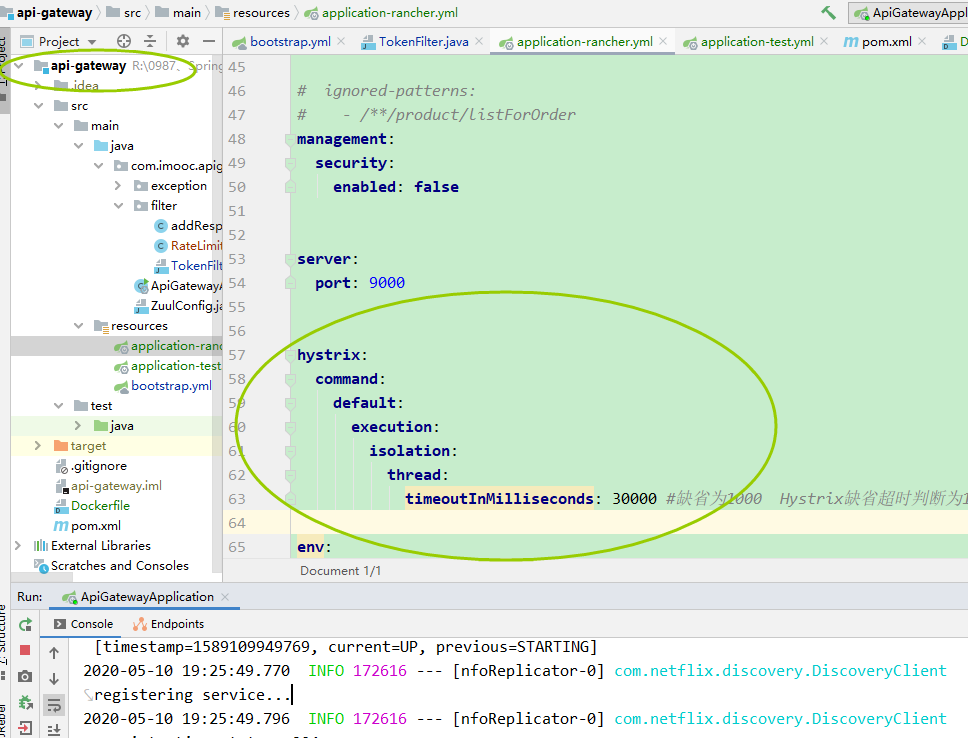Collapse the filter package
This screenshot has width=968, height=738.
pos(119,206)
